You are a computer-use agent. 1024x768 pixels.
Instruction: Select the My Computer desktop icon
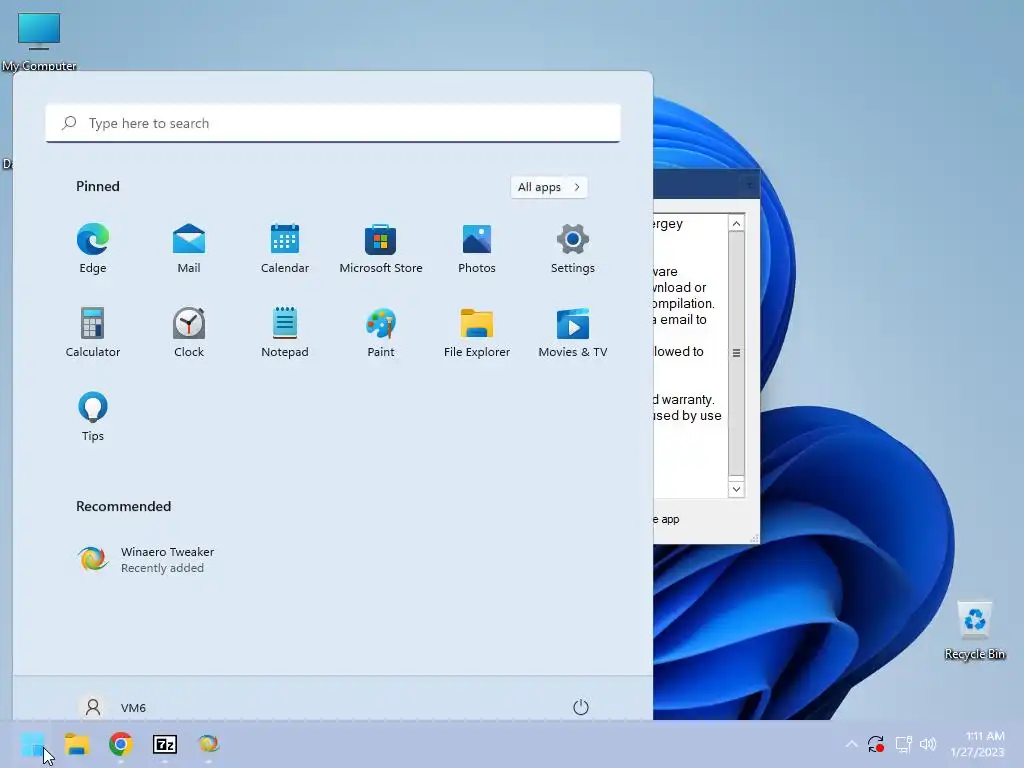39,40
